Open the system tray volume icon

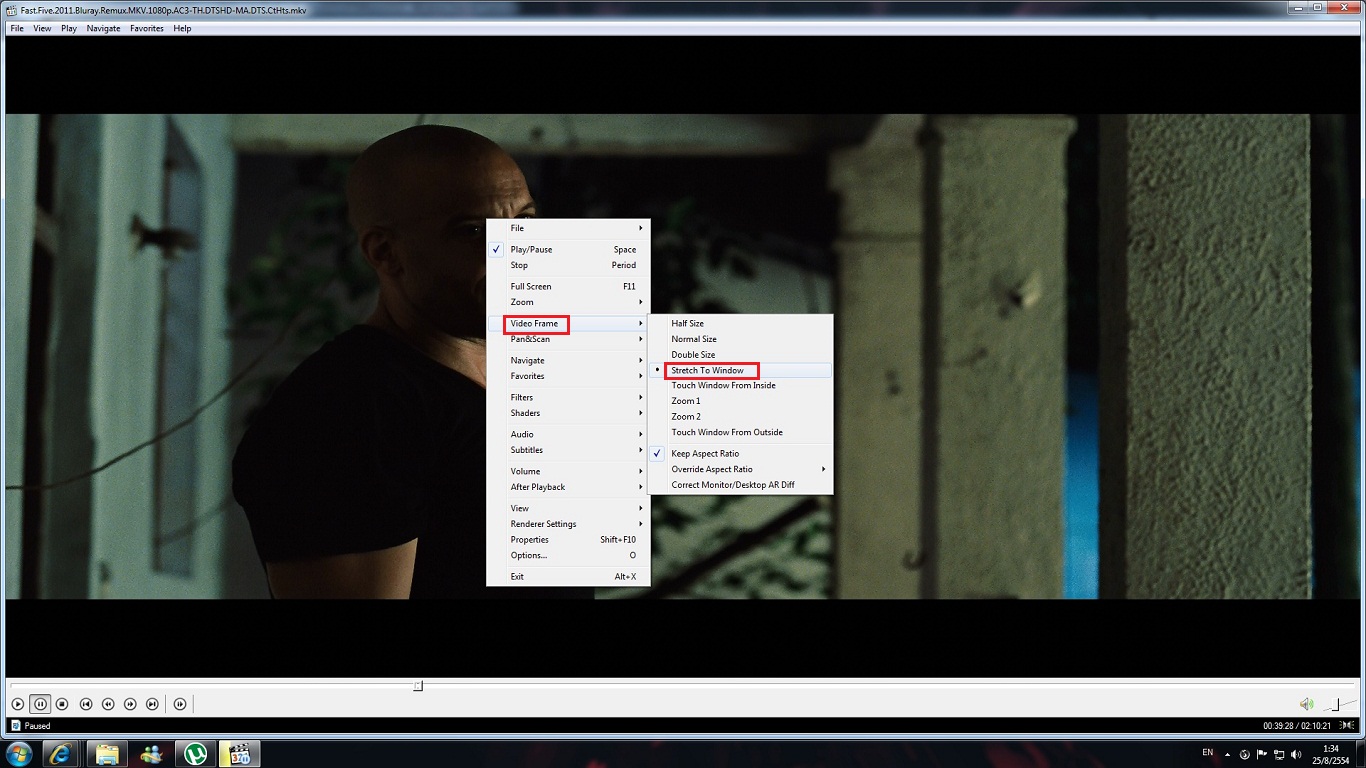click(x=1296, y=754)
